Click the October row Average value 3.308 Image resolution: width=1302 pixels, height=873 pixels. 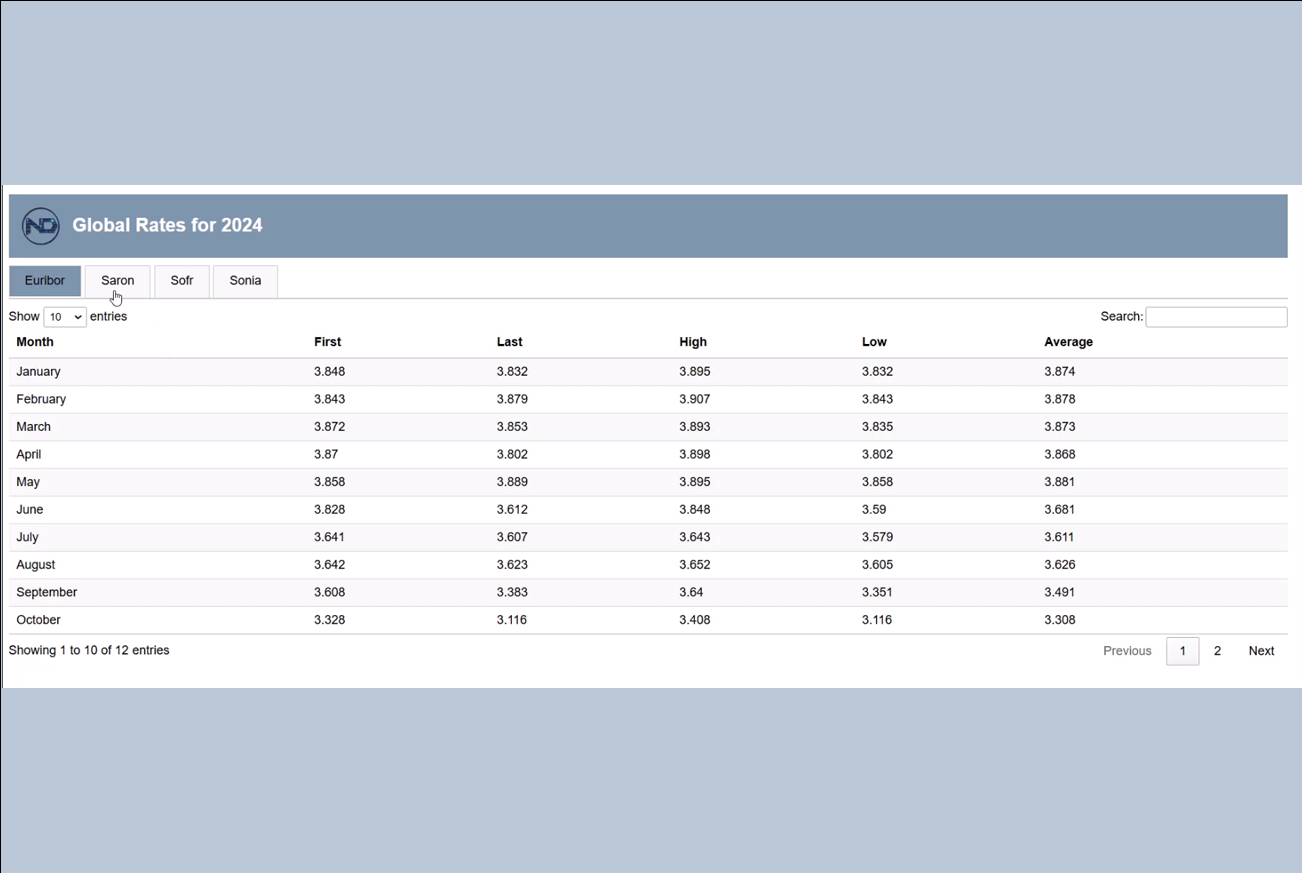(1059, 620)
